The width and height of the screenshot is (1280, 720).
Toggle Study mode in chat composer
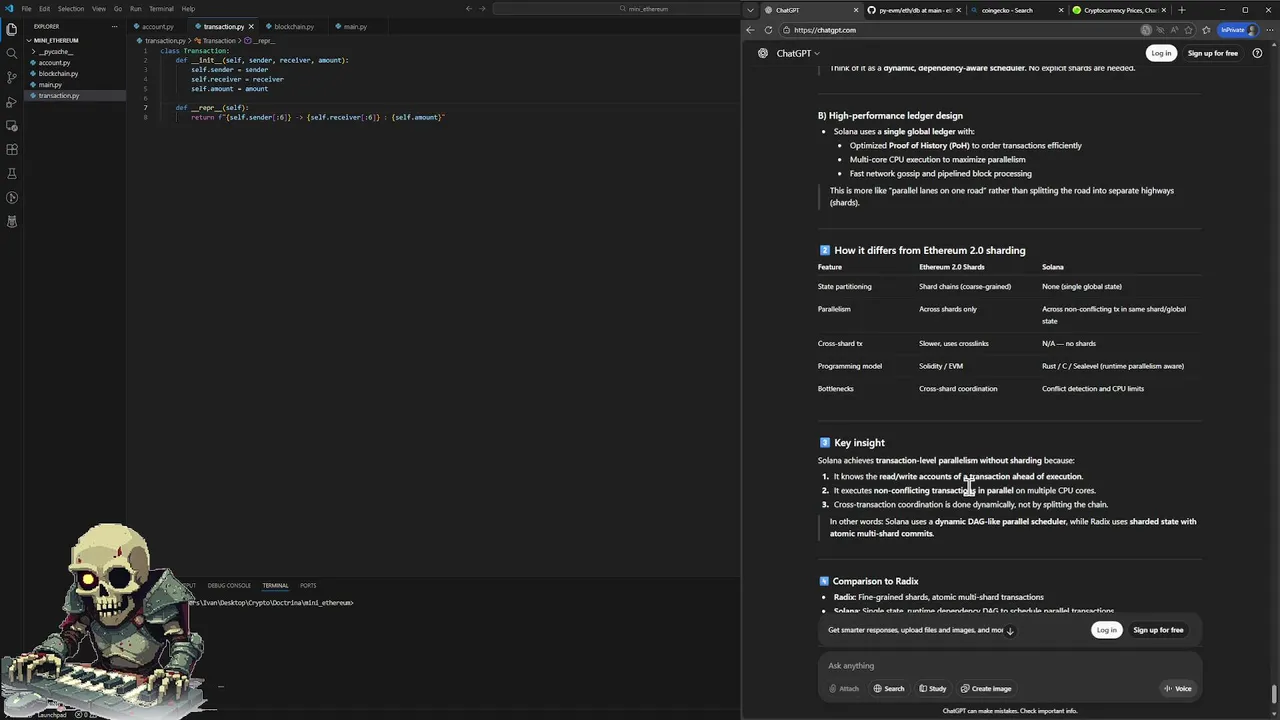point(932,688)
